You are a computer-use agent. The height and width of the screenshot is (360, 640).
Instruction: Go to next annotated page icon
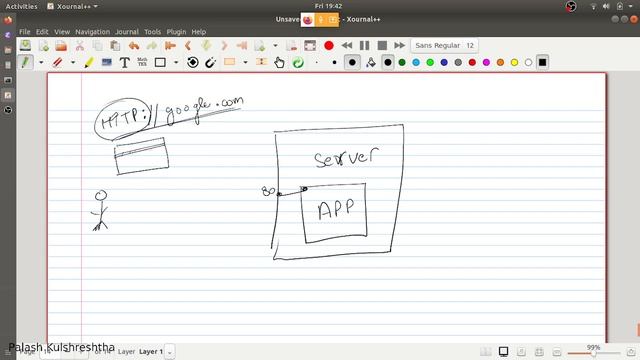coord(206,45)
